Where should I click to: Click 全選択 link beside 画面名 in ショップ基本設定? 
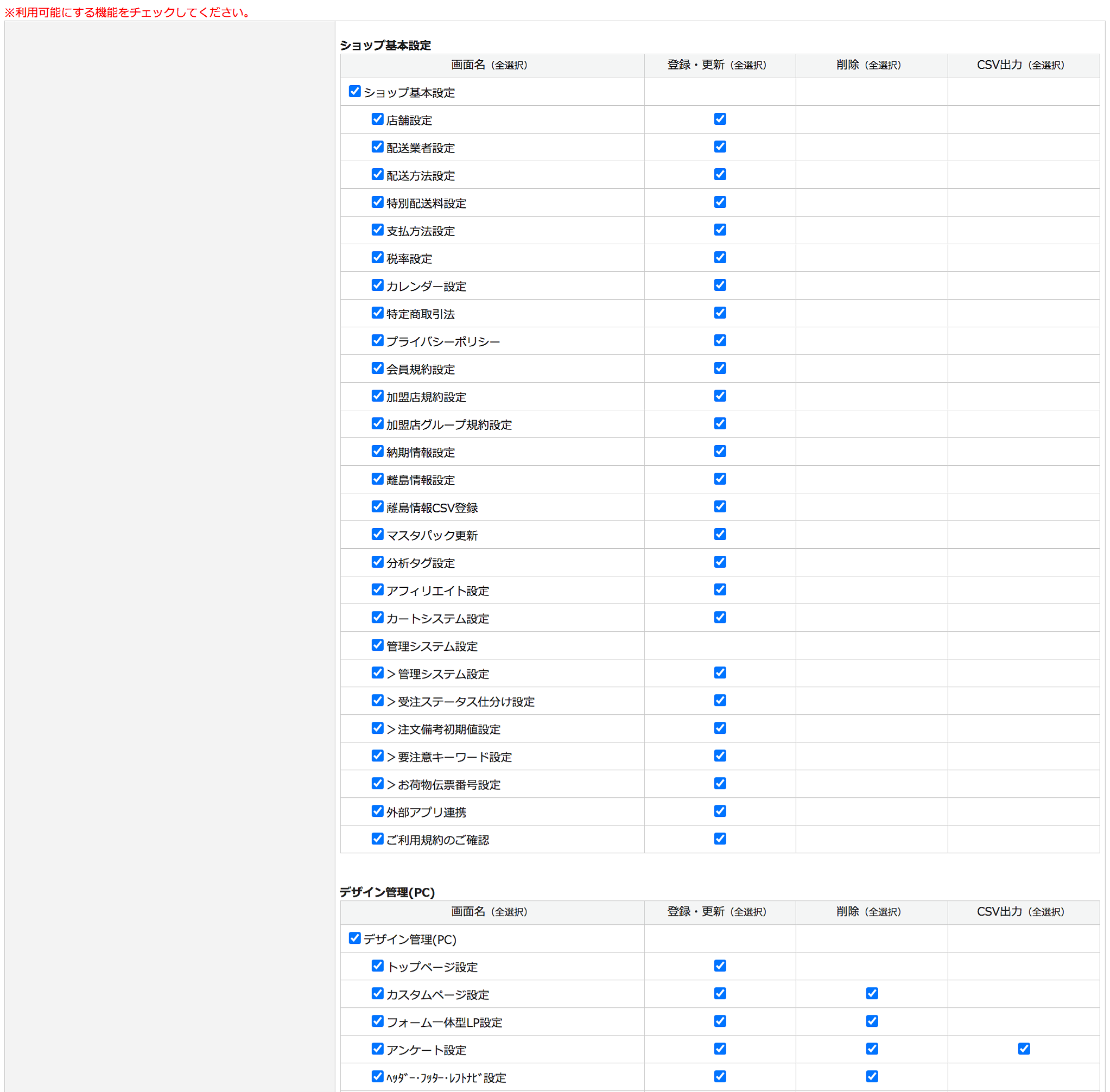(x=509, y=65)
